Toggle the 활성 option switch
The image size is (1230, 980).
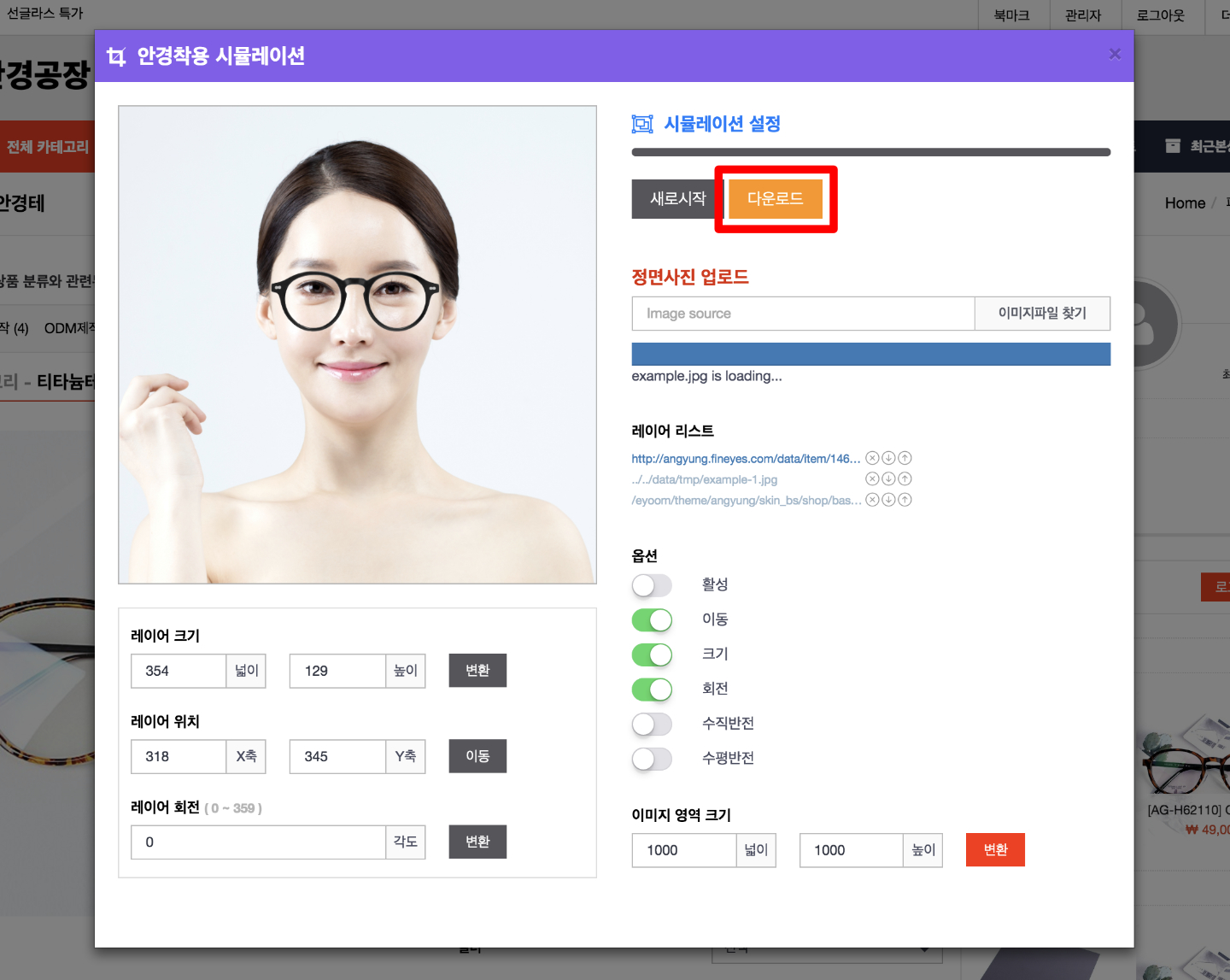652,585
